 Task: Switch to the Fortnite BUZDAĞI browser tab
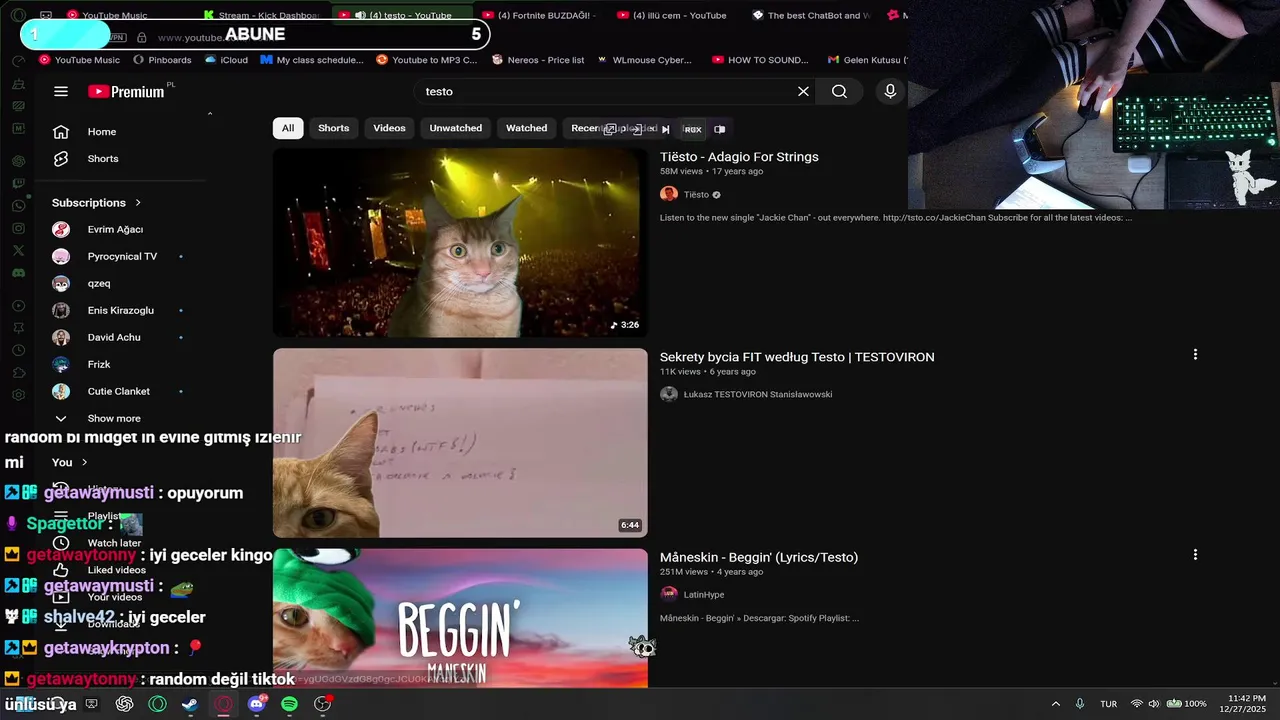point(538,15)
